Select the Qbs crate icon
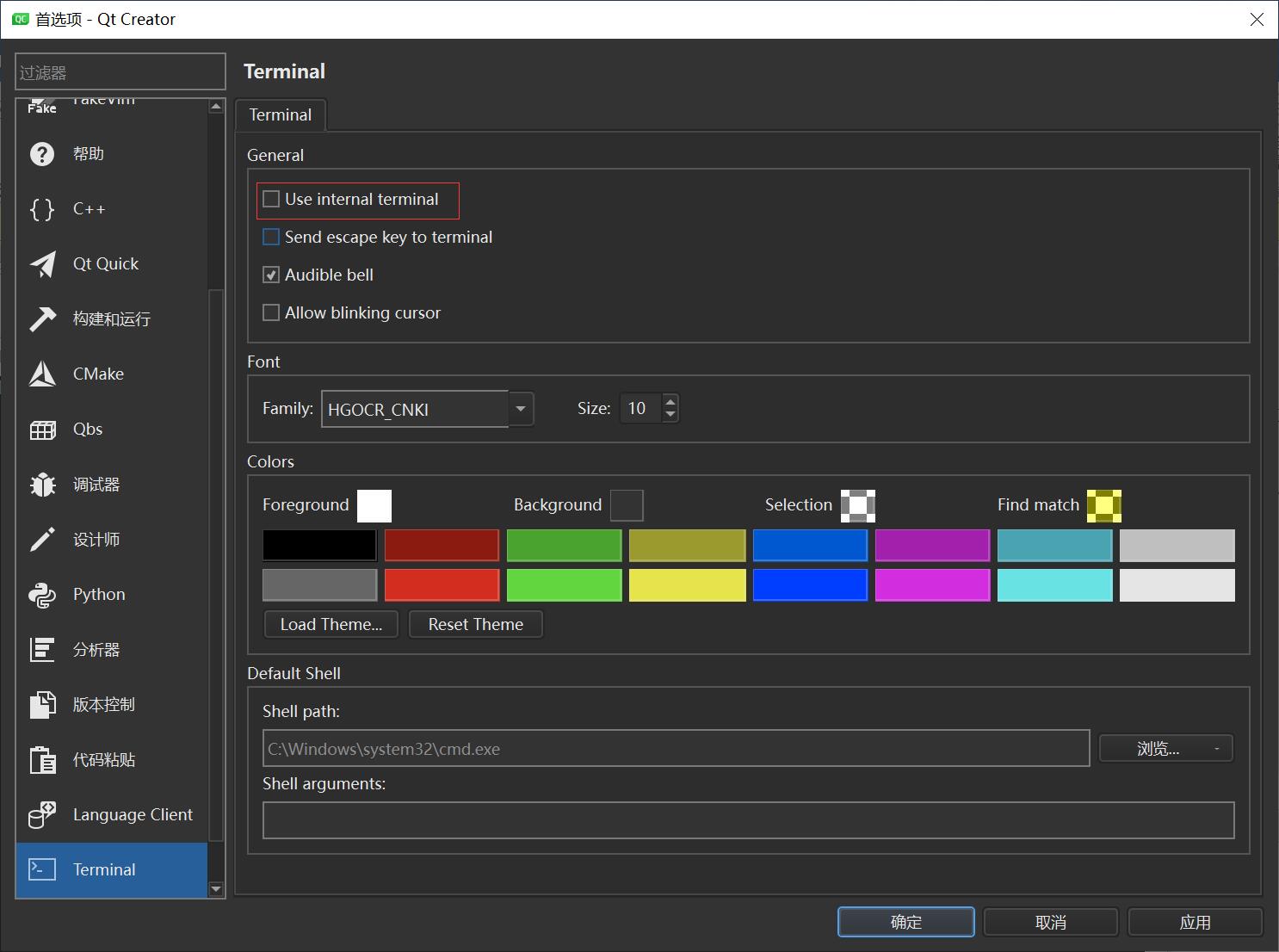 (42, 430)
